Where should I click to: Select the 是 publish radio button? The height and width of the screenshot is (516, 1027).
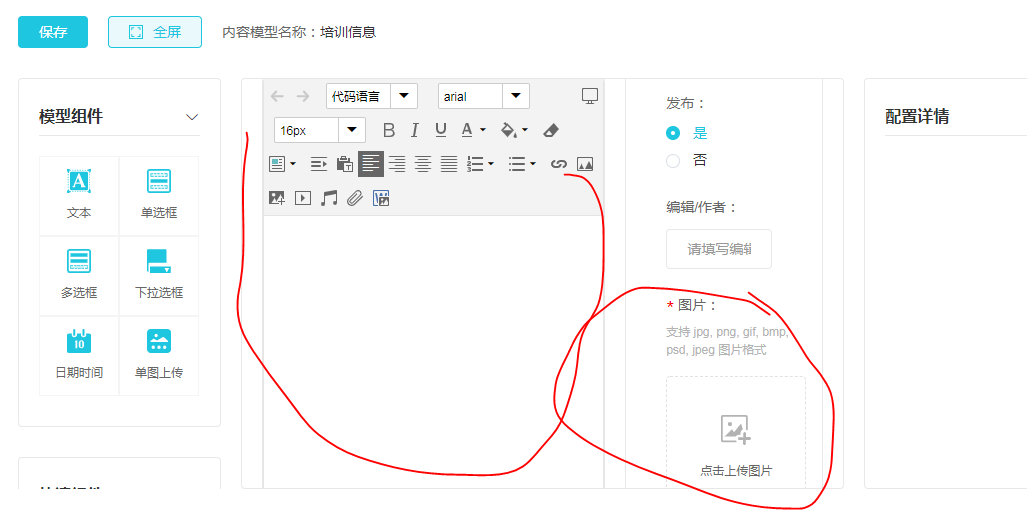[673, 133]
